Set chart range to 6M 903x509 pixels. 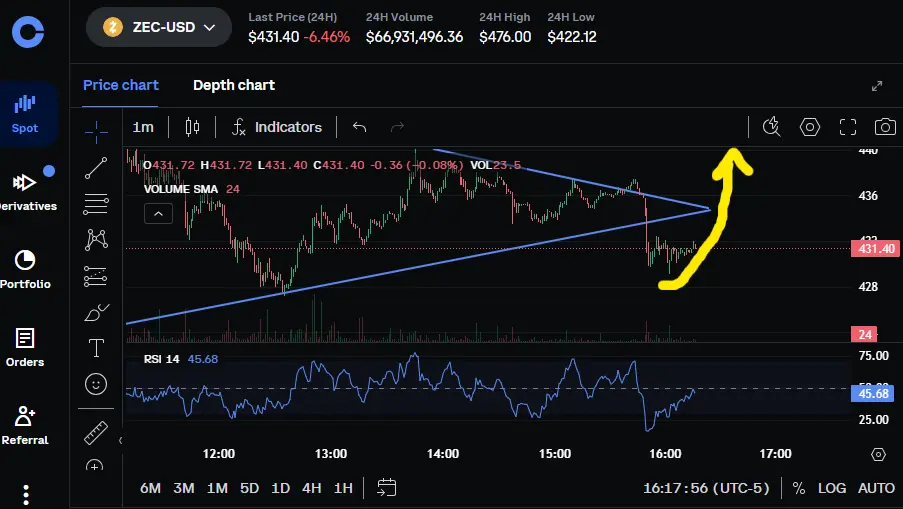[150, 488]
